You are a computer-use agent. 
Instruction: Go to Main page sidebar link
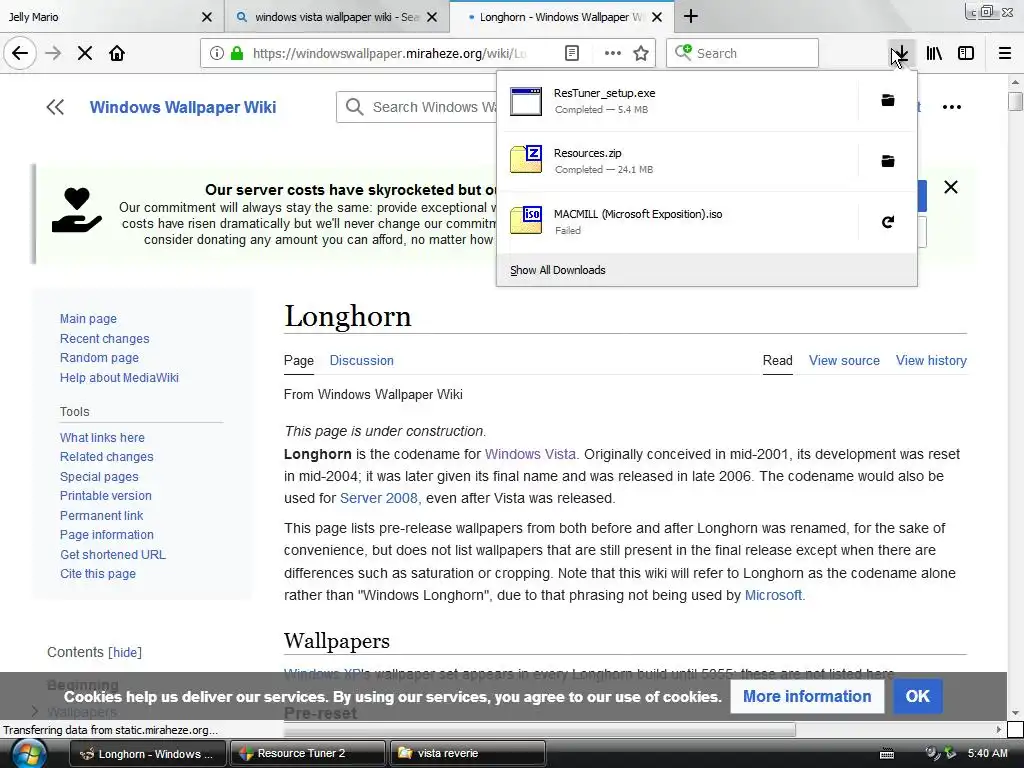pyautogui.click(x=88, y=319)
